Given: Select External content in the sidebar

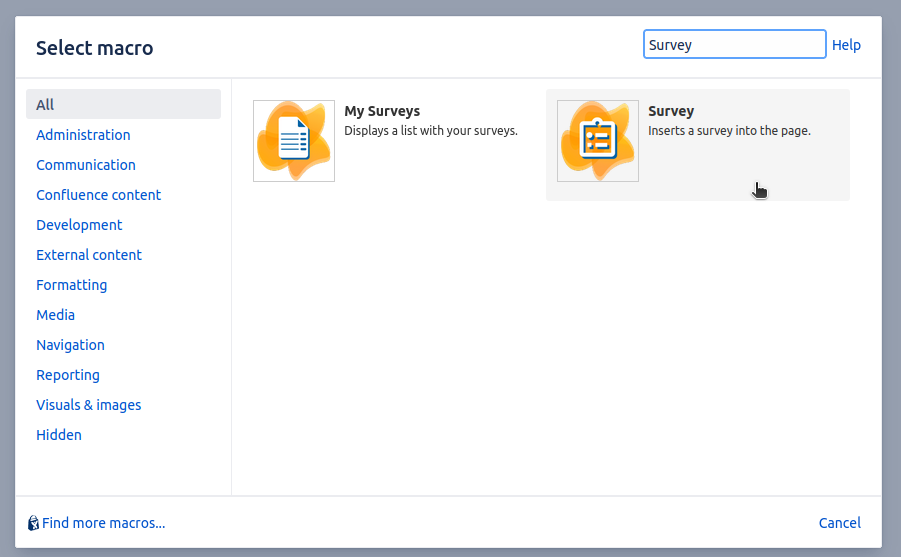Looking at the screenshot, I should (89, 255).
